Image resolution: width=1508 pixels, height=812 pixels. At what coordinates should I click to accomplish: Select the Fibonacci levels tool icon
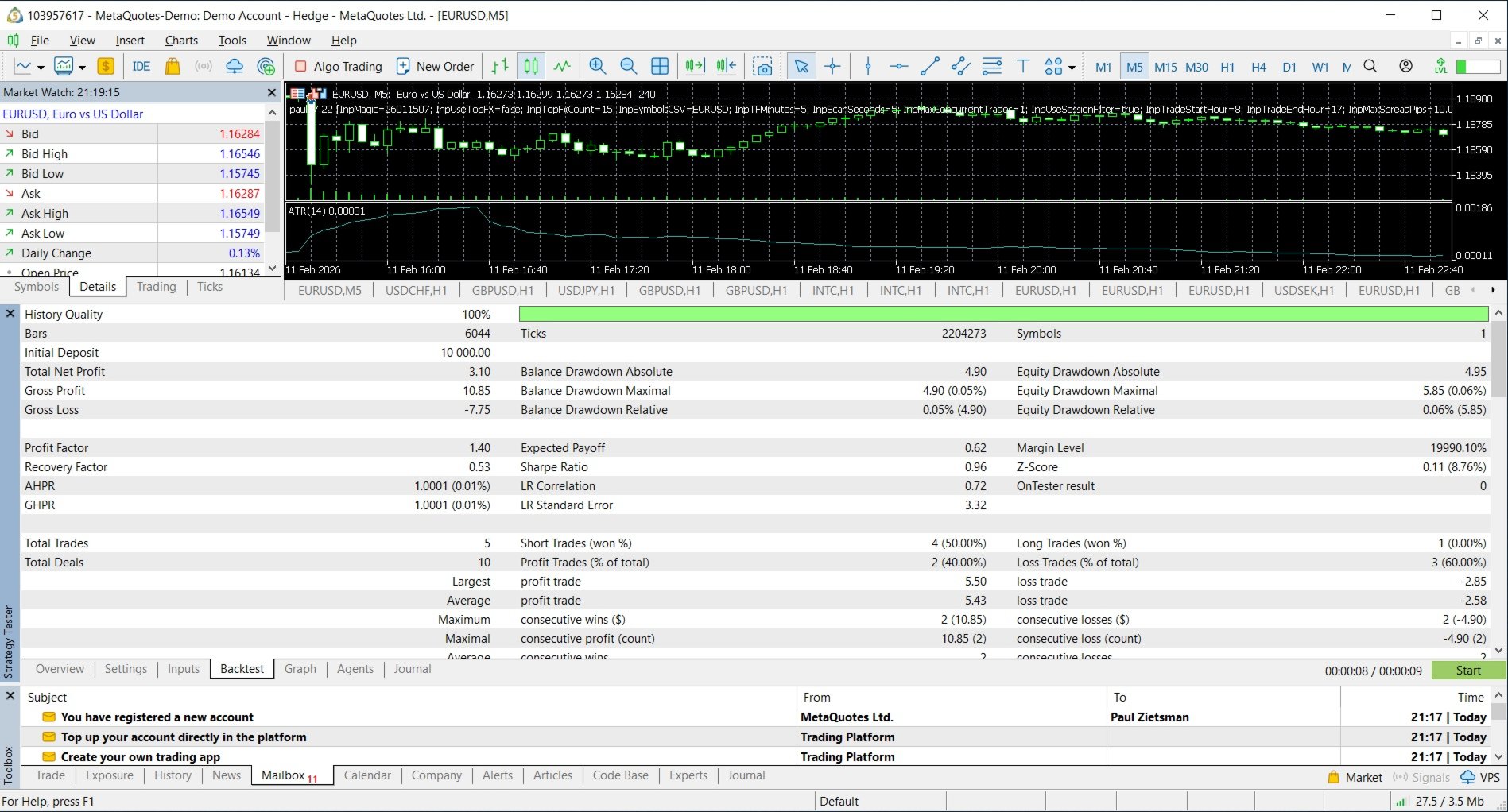click(x=992, y=67)
